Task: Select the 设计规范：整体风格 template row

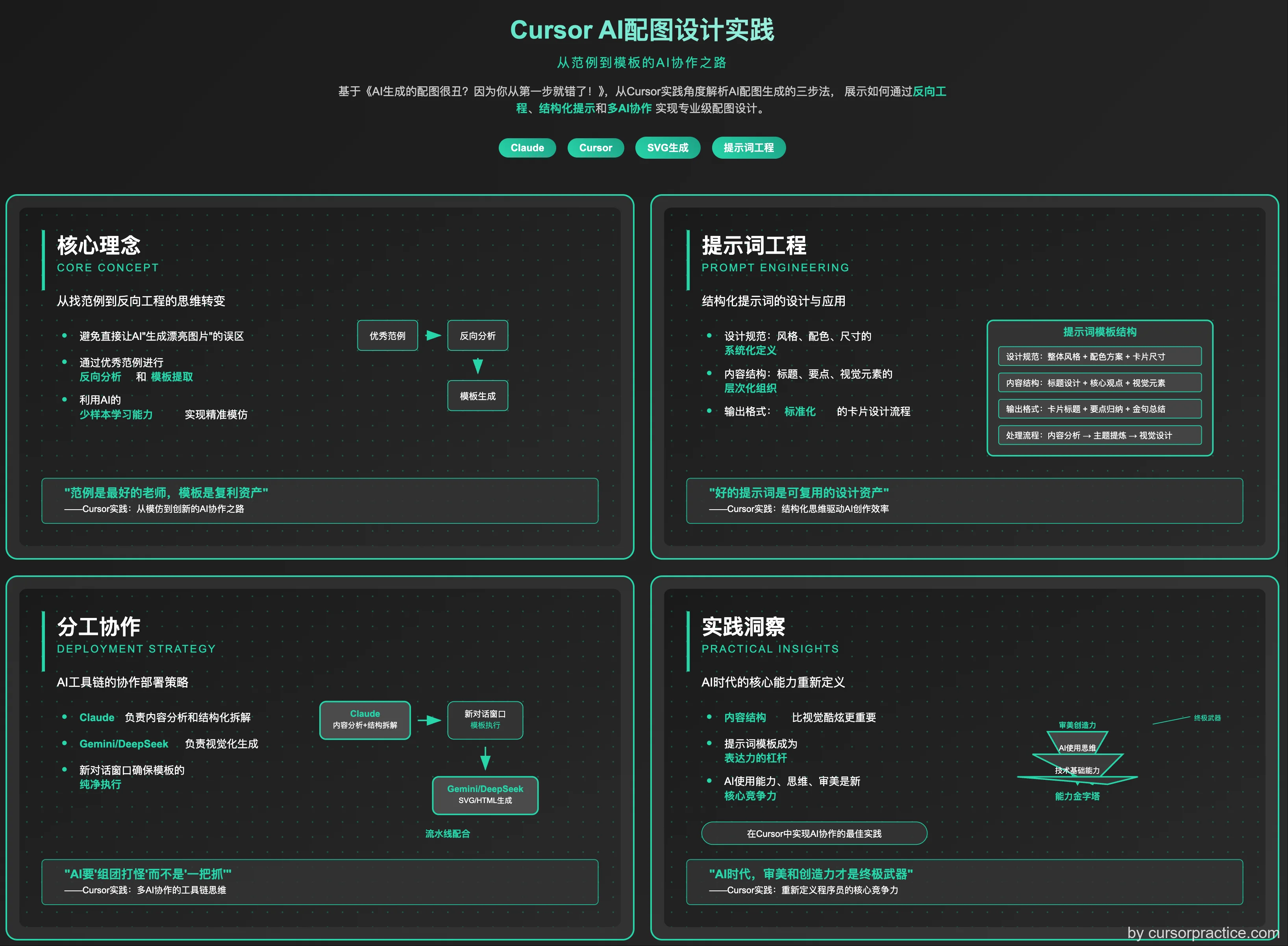Action: coord(1100,356)
